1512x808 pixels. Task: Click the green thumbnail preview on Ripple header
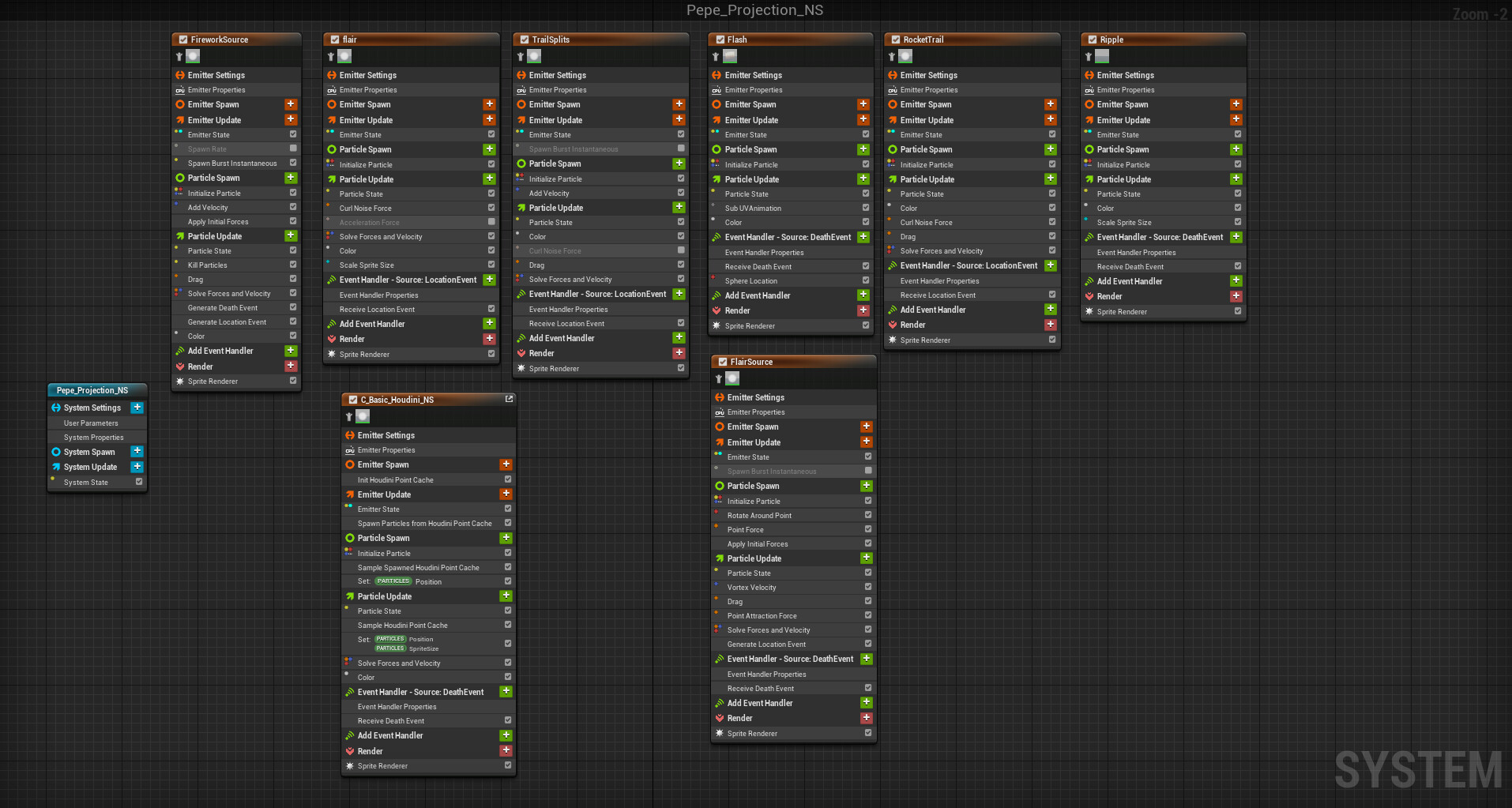[x=1101, y=55]
